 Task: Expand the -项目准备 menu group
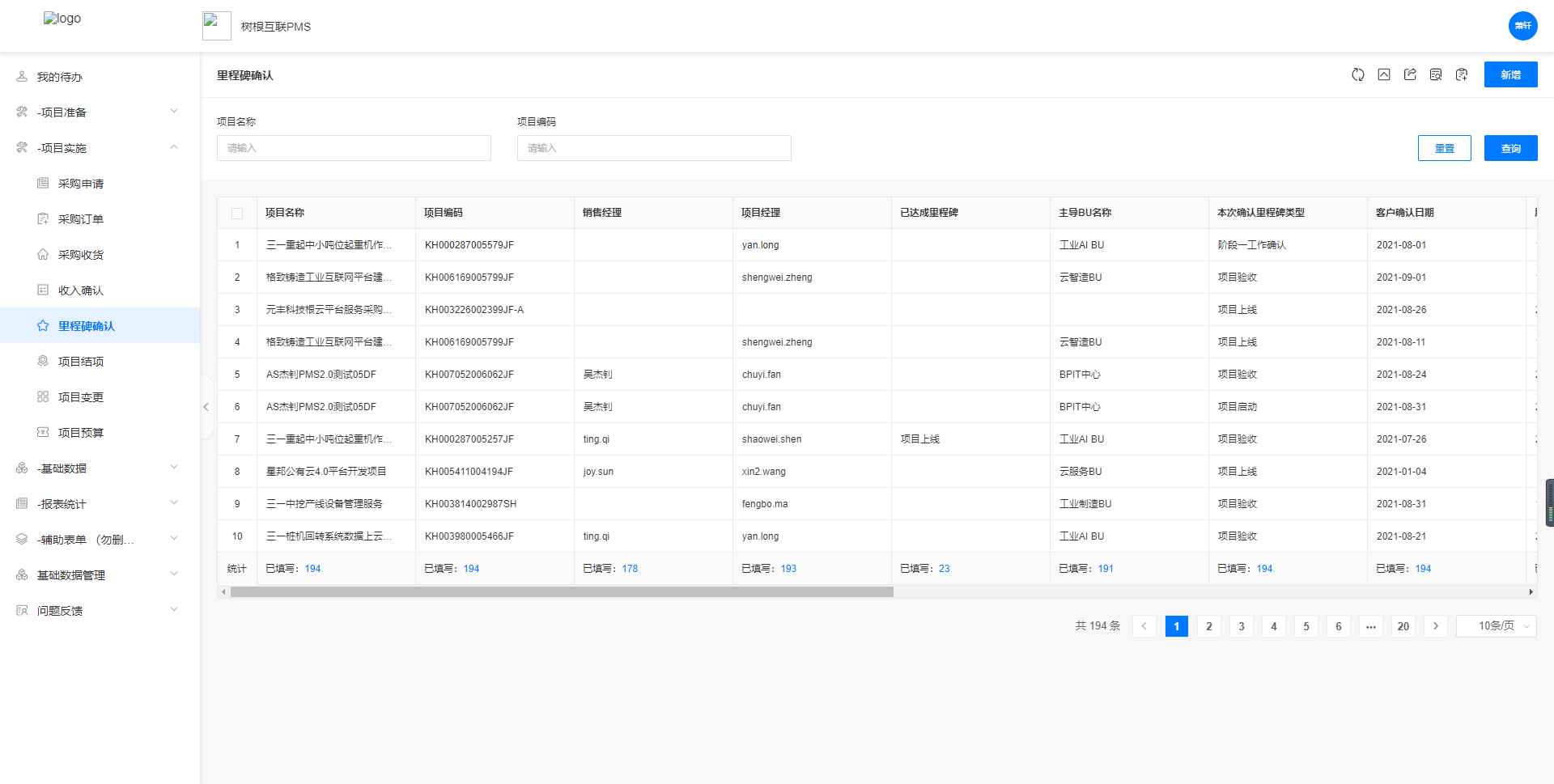pos(100,112)
